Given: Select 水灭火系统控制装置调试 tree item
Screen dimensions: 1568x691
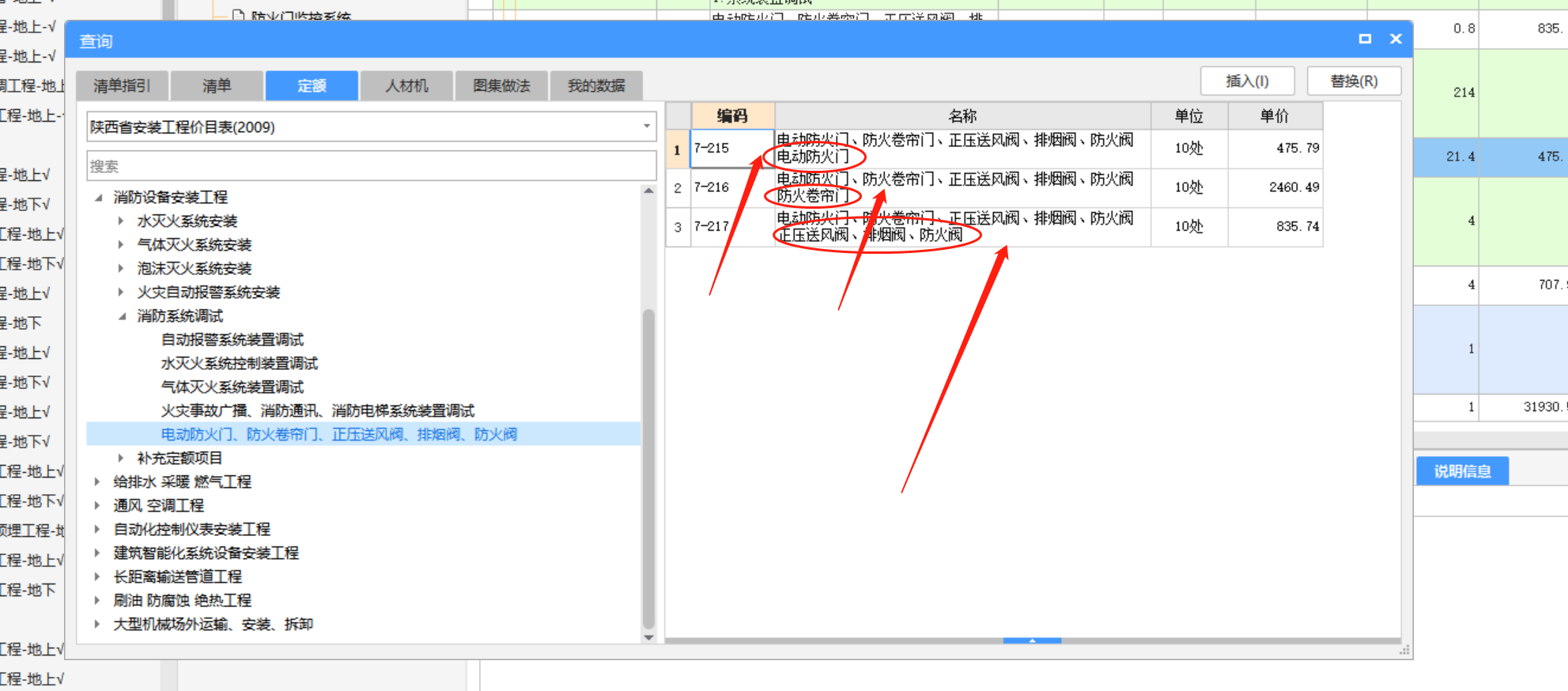Looking at the screenshot, I should (x=240, y=363).
